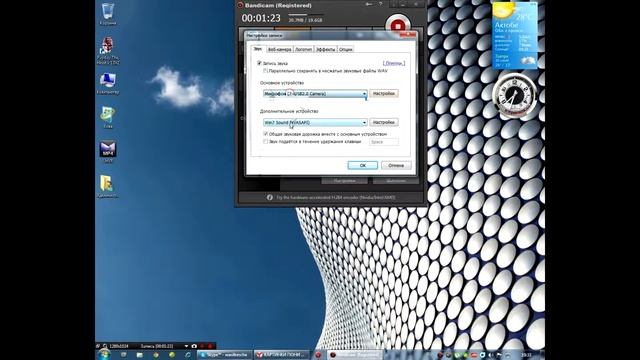The height and width of the screenshot is (360, 640).
Task: Click the hardware accelerated H.264 encoder tip
Action: 336,198
